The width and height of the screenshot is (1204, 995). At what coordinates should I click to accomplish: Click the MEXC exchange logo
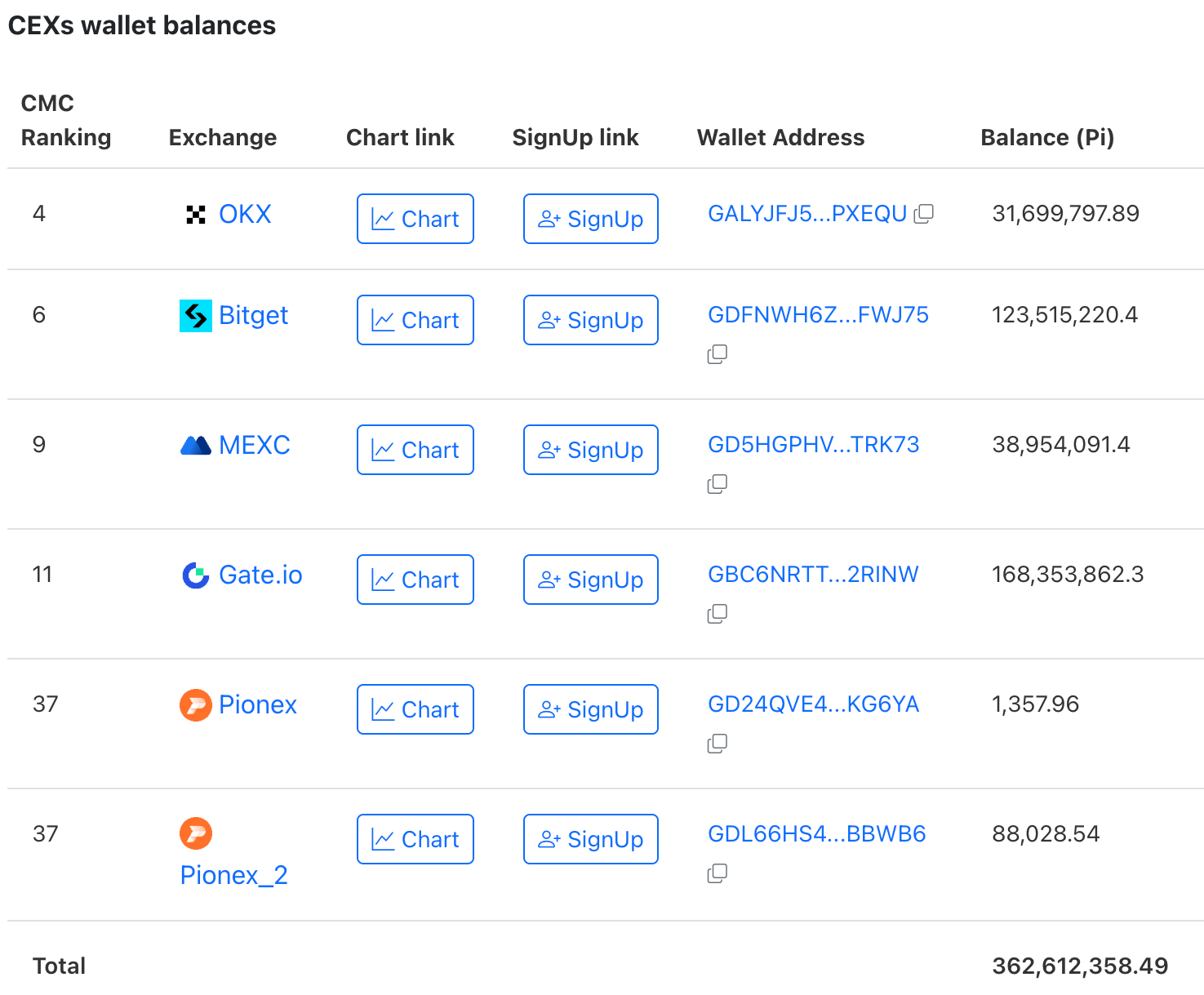click(x=196, y=446)
